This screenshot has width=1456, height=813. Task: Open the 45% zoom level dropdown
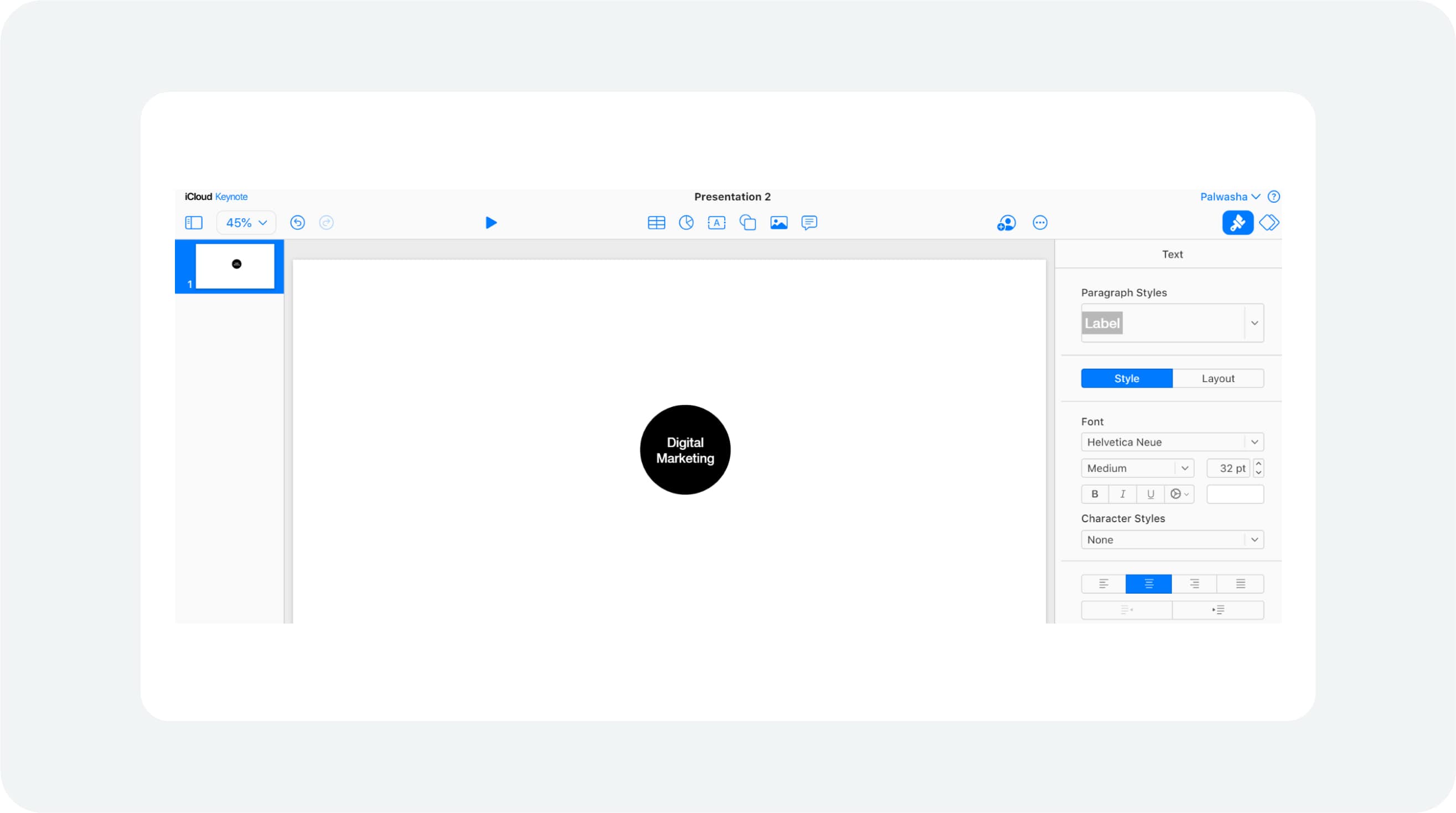[x=246, y=223]
